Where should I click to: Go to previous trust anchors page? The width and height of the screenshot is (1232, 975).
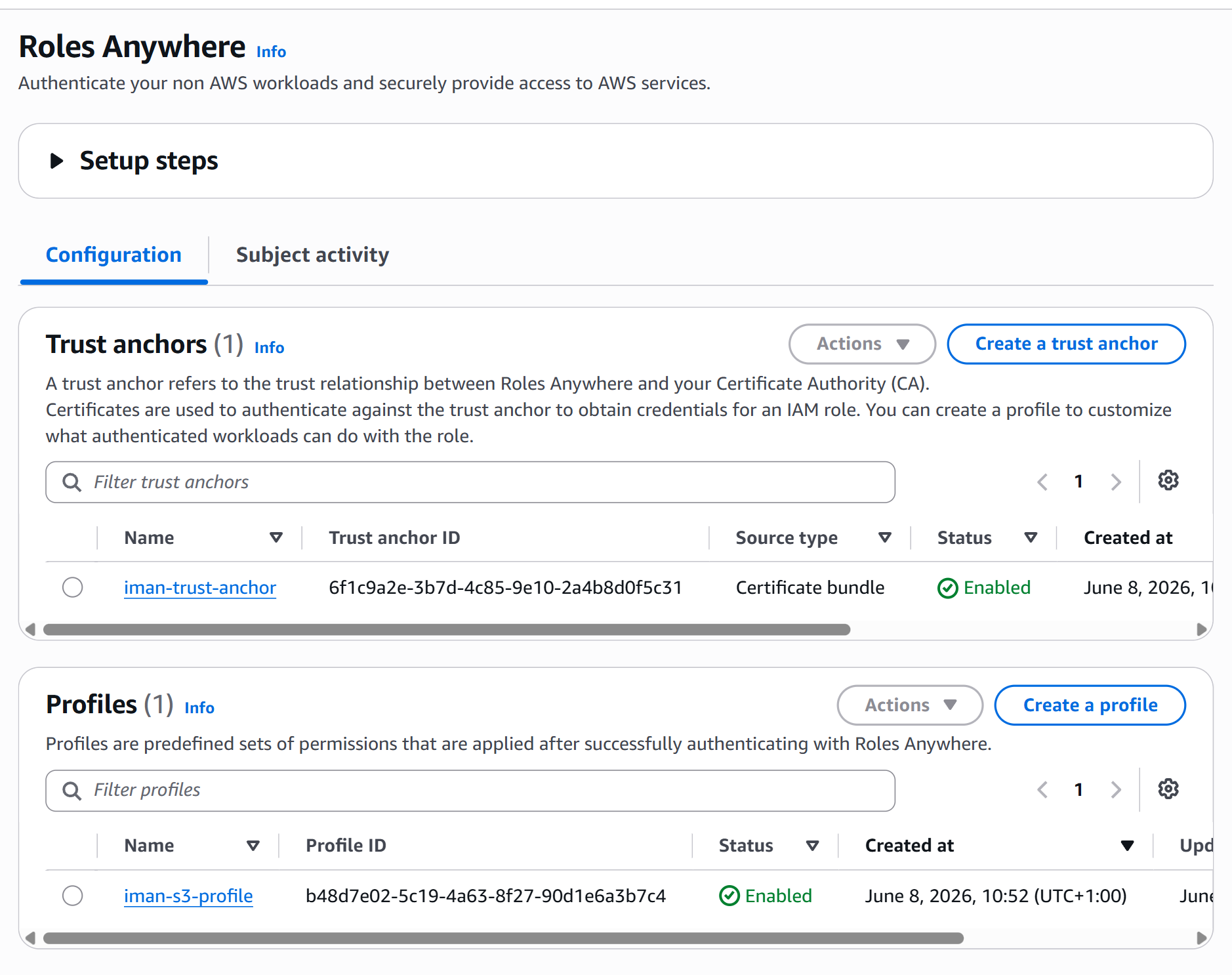tap(1042, 482)
